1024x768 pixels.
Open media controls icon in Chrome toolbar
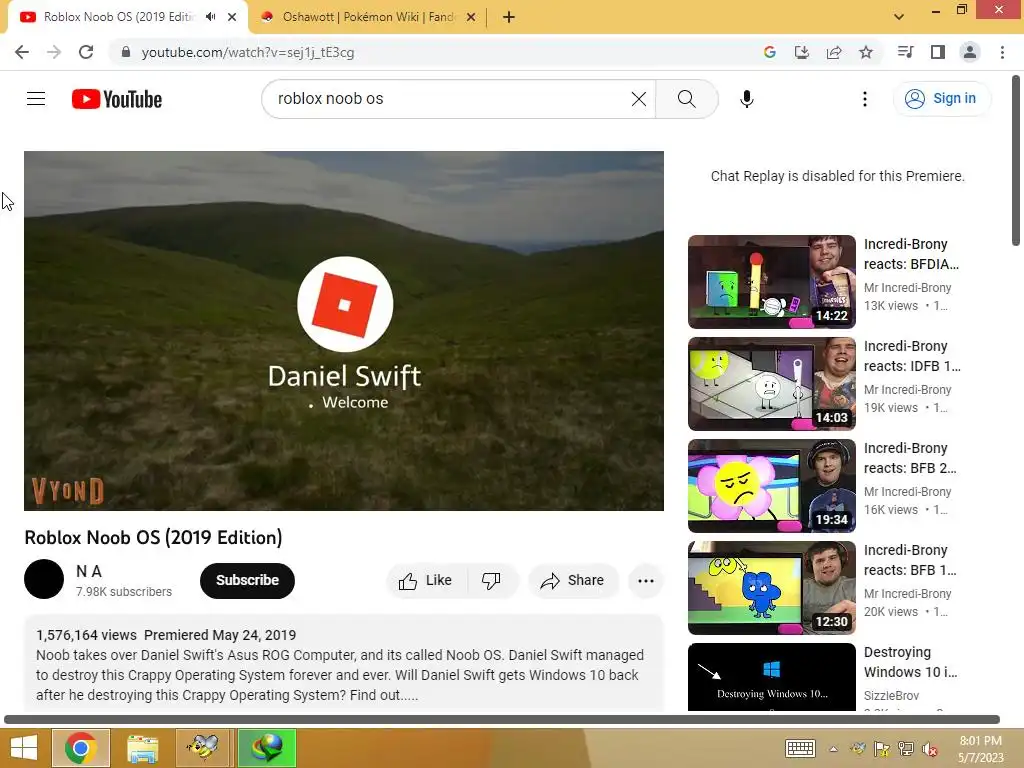(906, 52)
